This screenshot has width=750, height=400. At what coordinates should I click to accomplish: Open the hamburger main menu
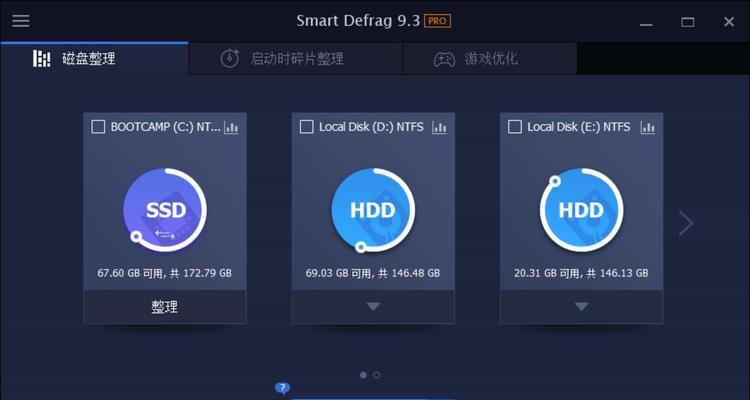(21, 21)
